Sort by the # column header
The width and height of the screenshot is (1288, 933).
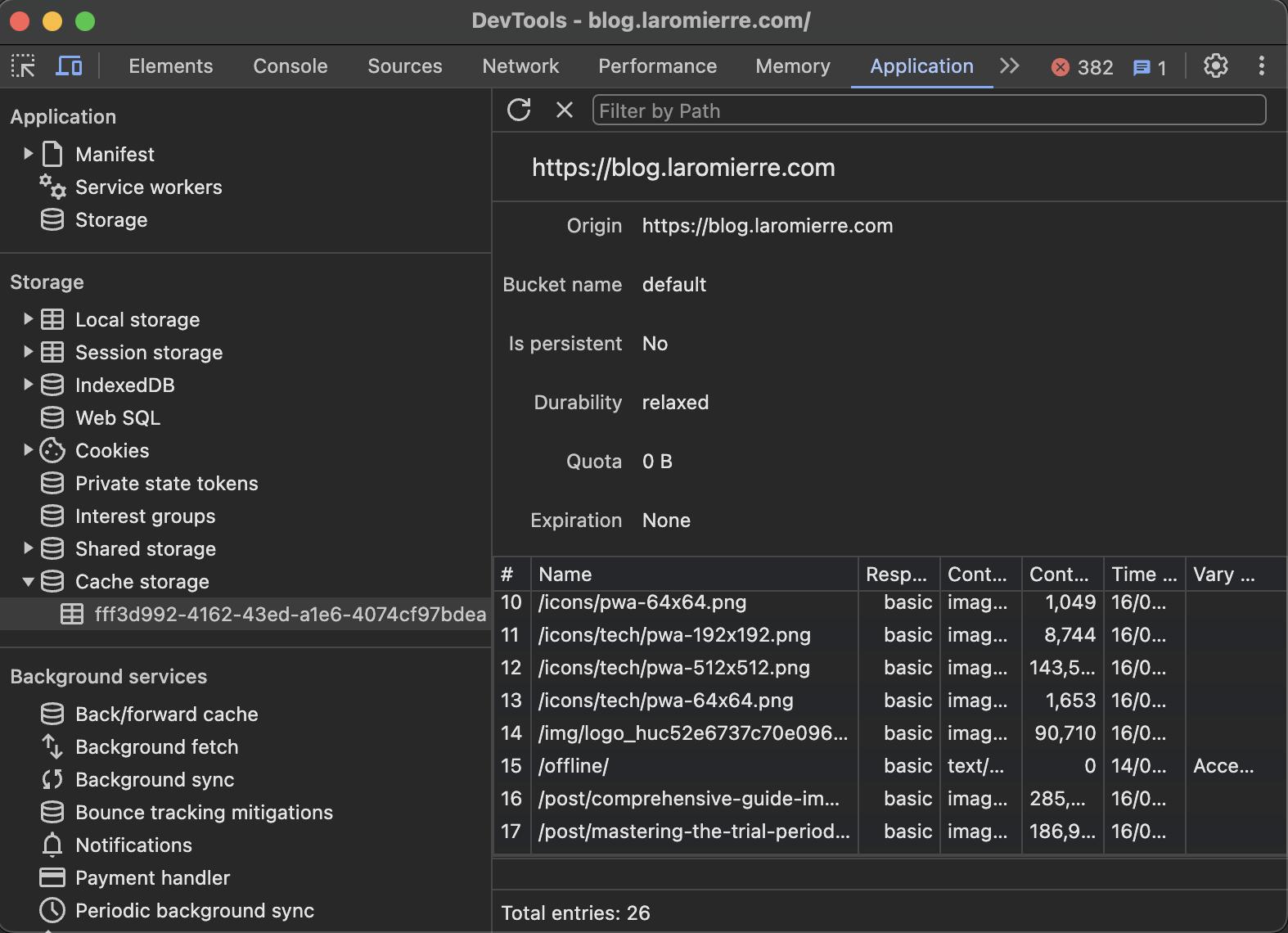point(512,574)
